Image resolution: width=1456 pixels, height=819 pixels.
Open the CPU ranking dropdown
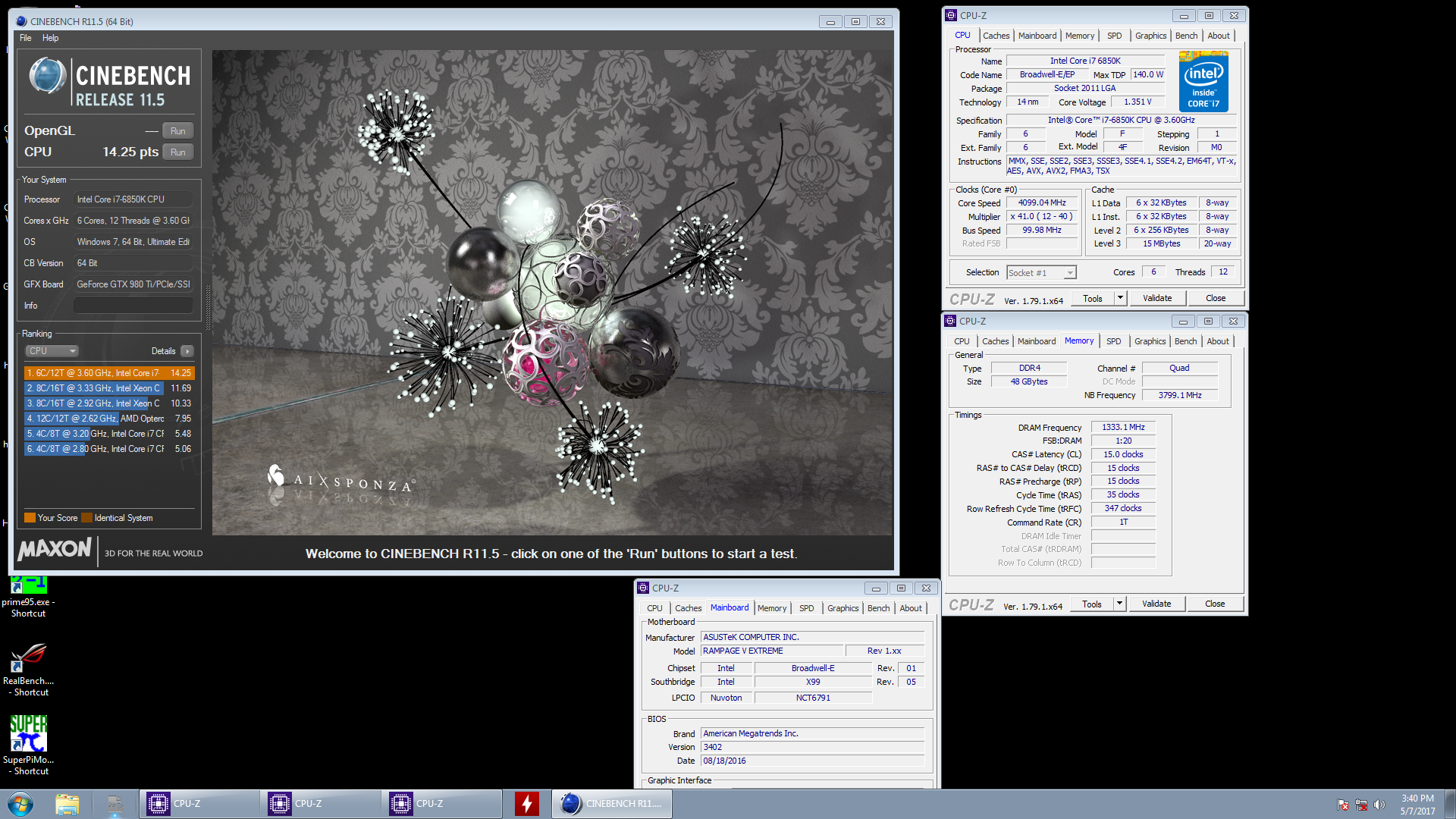tap(52, 351)
